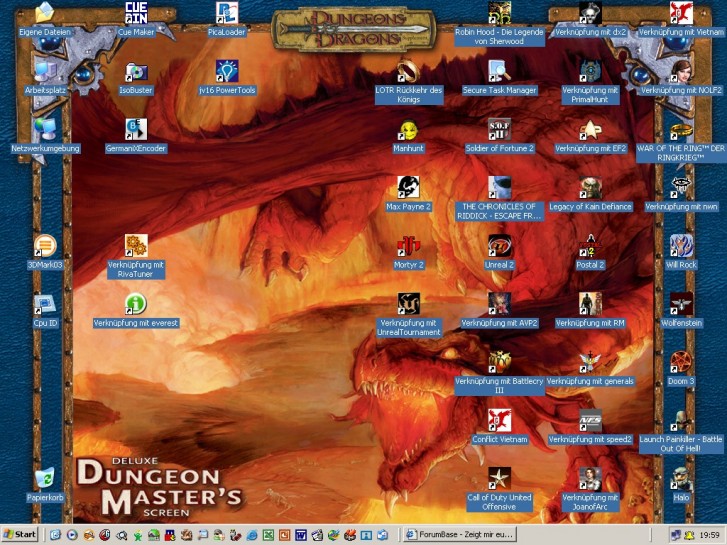Switch to ForumBase taskbar window
Viewport: 727px width, 545px height.
pos(461,535)
